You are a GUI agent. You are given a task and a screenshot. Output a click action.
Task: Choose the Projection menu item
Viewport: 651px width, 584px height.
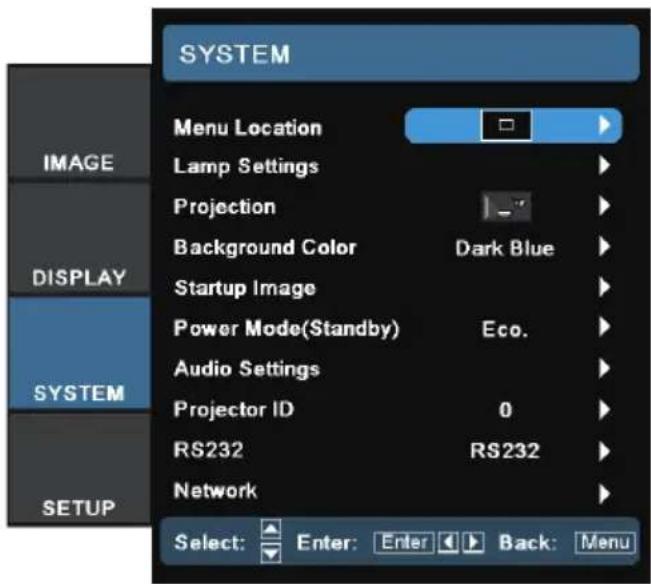pos(225,207)
